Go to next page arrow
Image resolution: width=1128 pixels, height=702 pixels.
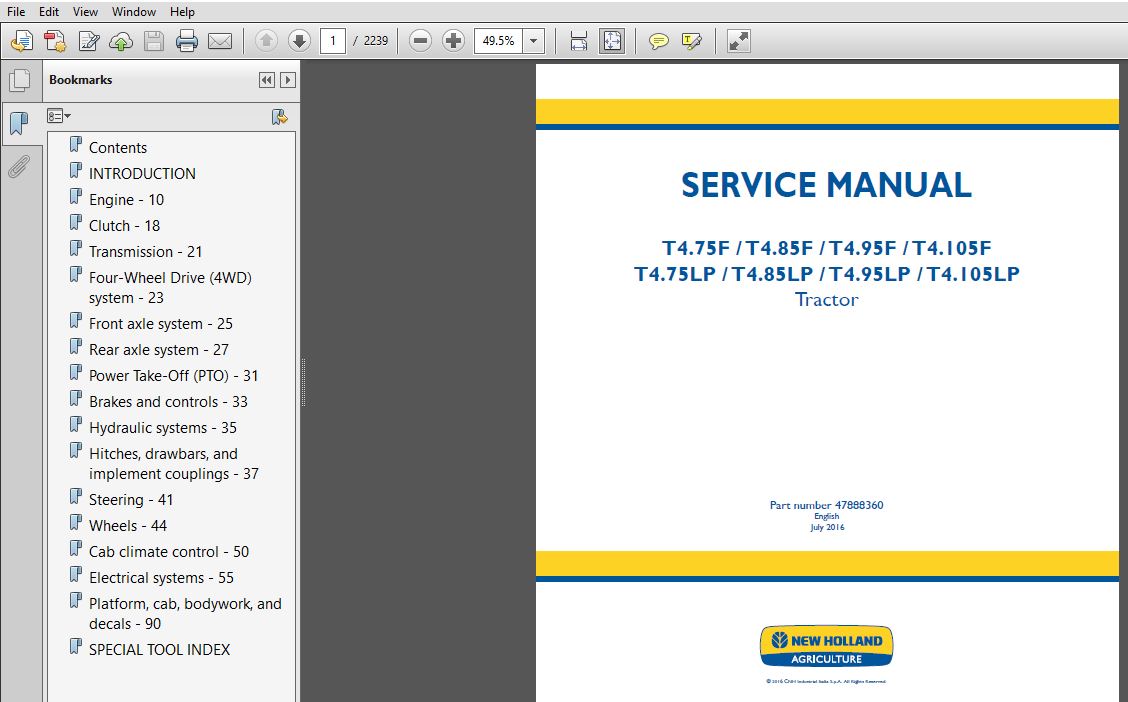[299, 41]
